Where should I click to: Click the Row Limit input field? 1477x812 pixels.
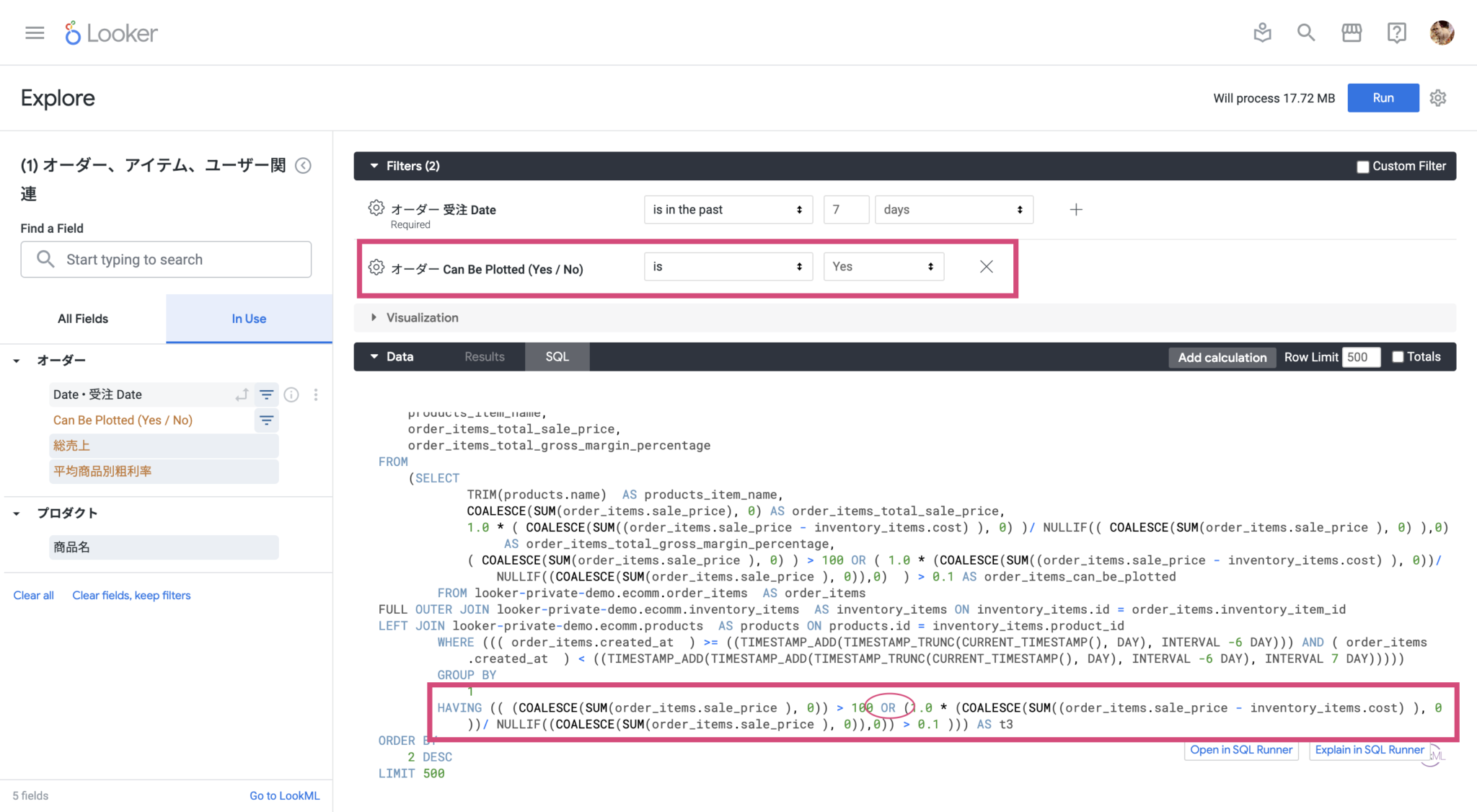1361,356
